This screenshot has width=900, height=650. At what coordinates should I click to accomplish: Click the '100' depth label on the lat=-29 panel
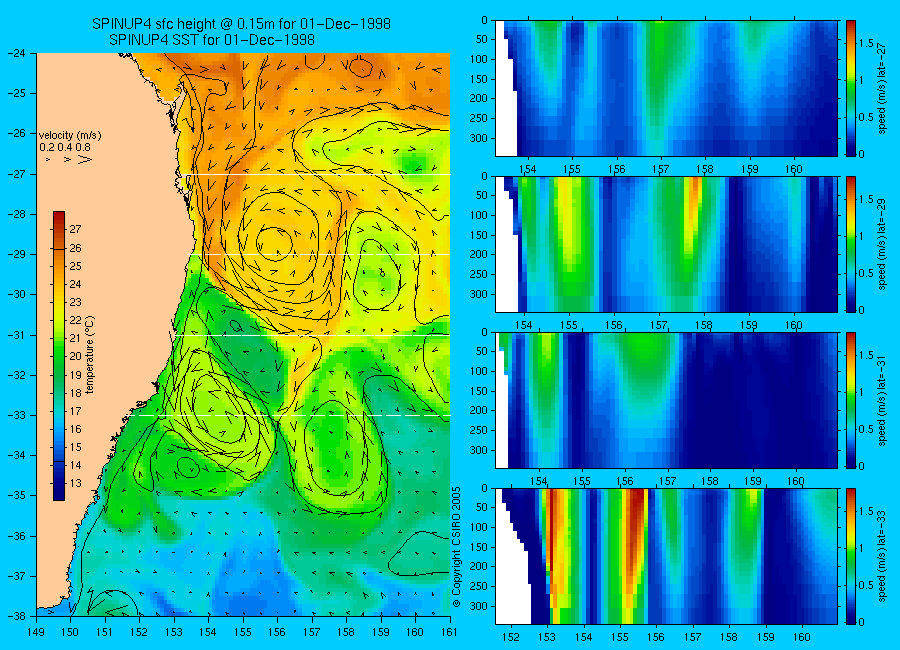tap(478, 215)
